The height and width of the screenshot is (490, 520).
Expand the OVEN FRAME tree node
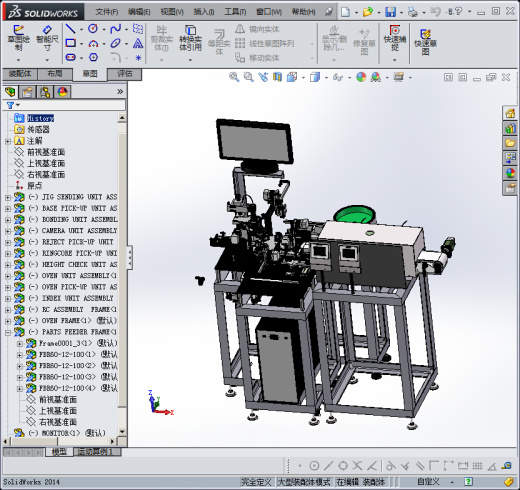click(x=8, y=321)
